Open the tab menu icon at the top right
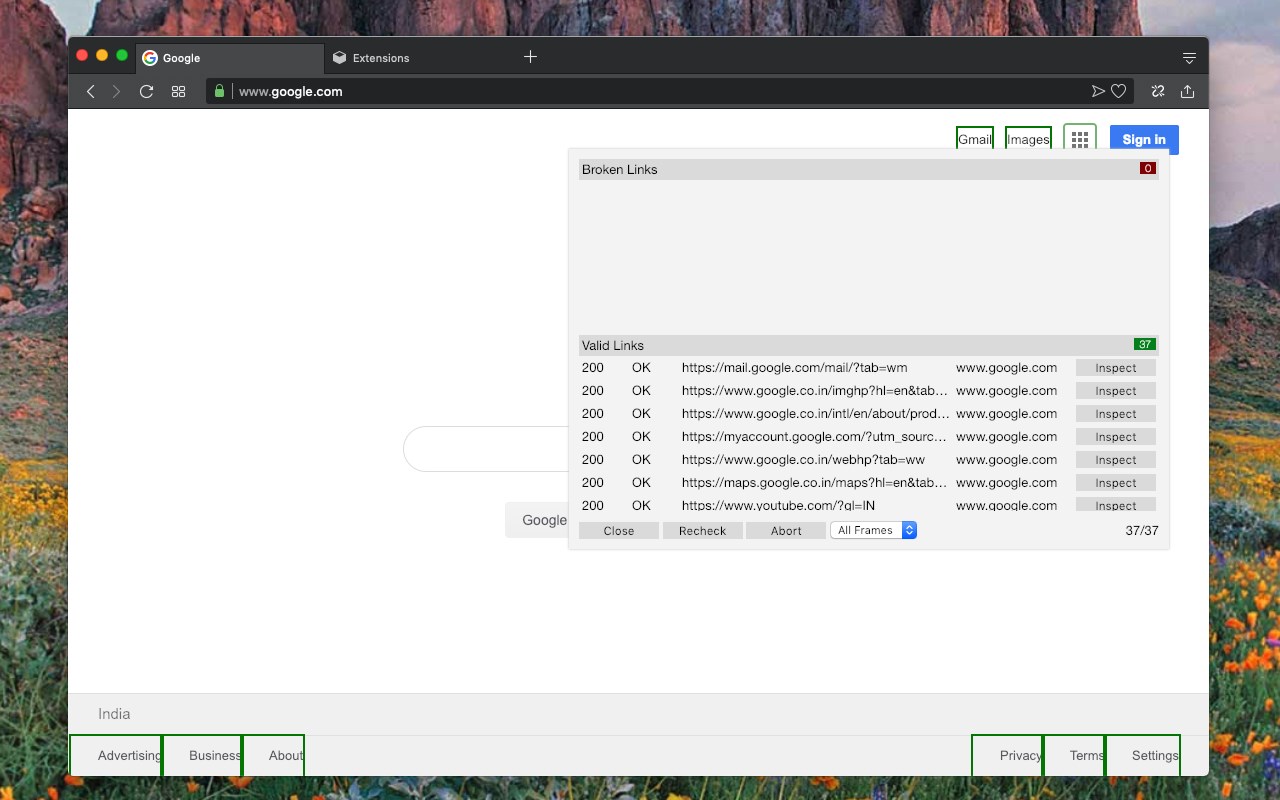This screenshot has width=1280, height=800. coord(1189,58)
